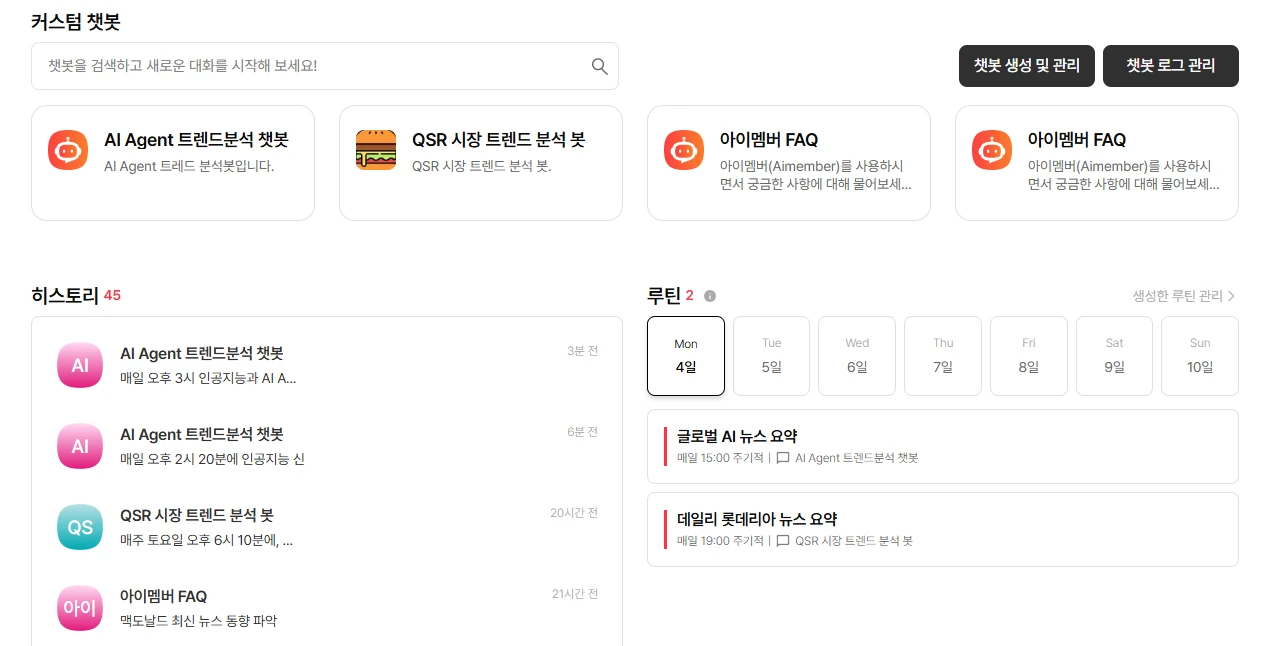Click the search magnifier icon

[x=599, y=66]
